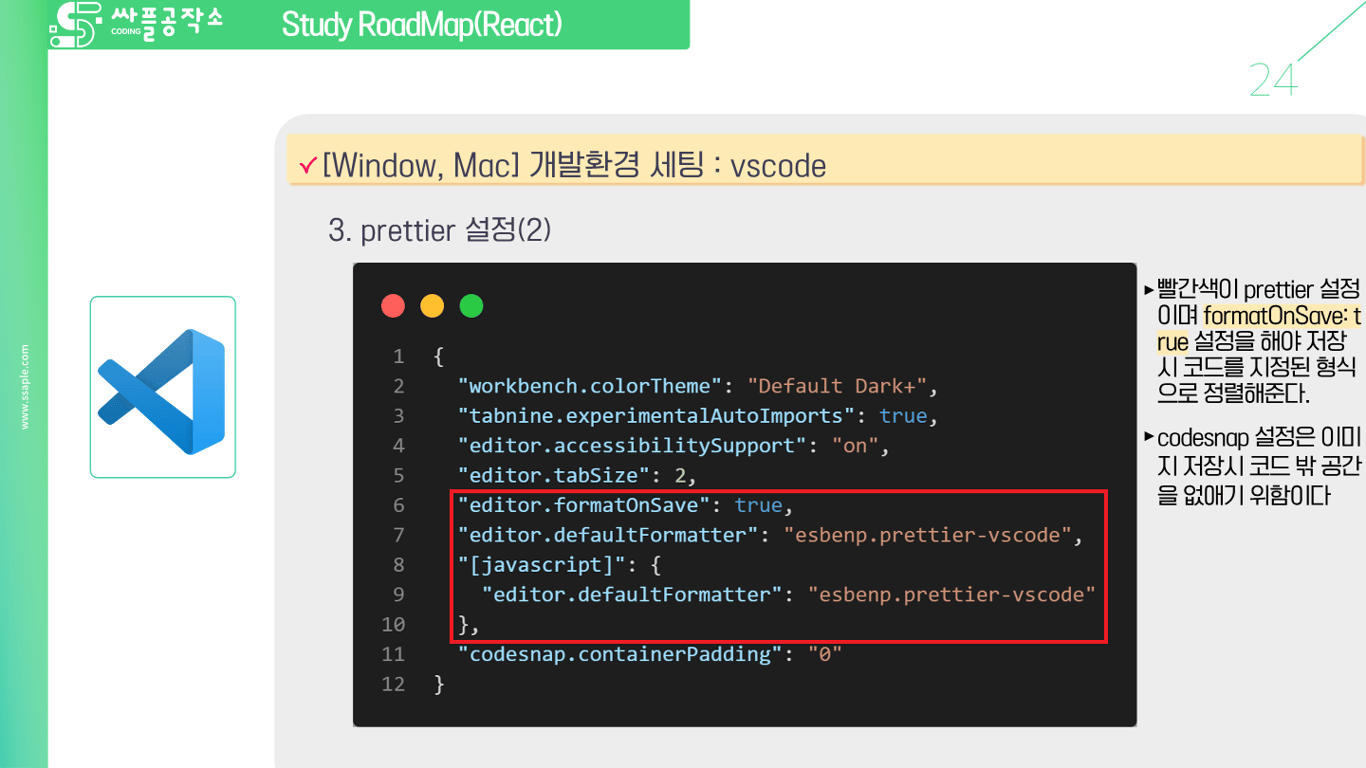The image size is (1366, 768).
Task: Click the "workbench.colorTheme" key in the code
Action: click(591, 386)
